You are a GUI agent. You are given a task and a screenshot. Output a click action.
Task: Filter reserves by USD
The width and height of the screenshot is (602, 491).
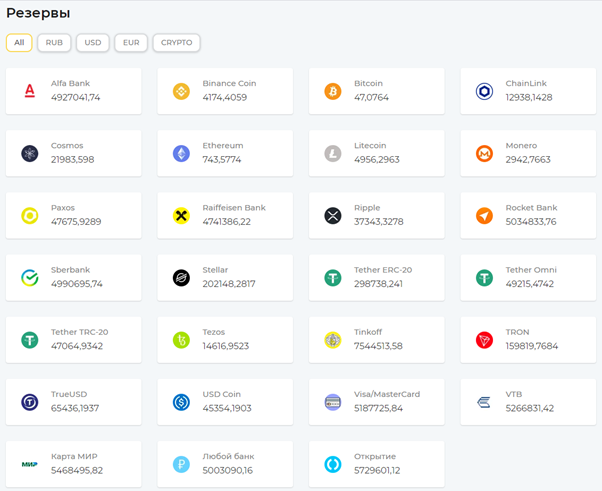click(x=93, y=43)
